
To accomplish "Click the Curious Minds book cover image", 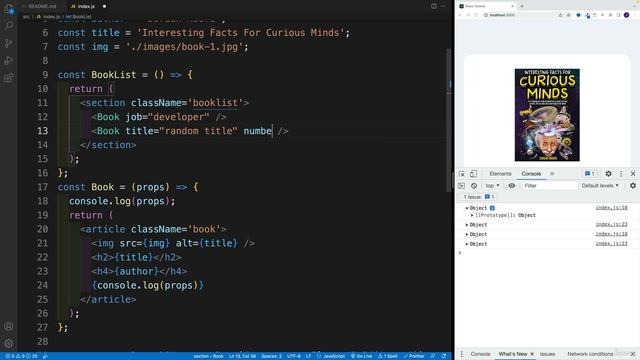I will pyautogui.click(x=547, y=115).
